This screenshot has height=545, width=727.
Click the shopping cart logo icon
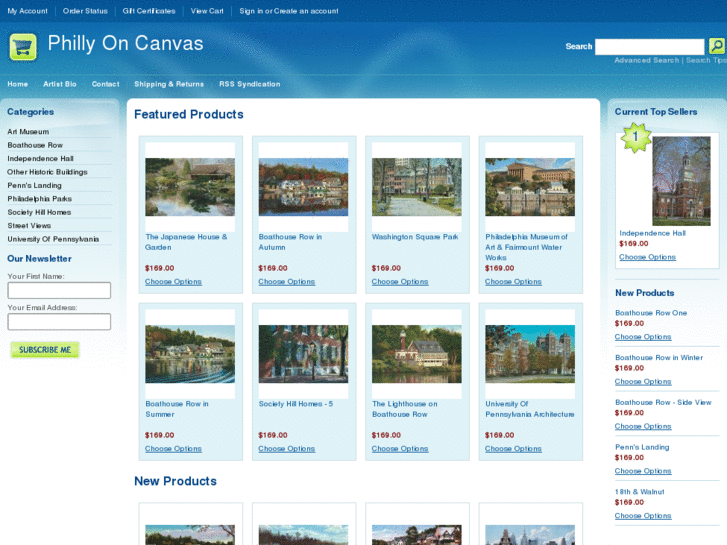[x=23, y=46]
